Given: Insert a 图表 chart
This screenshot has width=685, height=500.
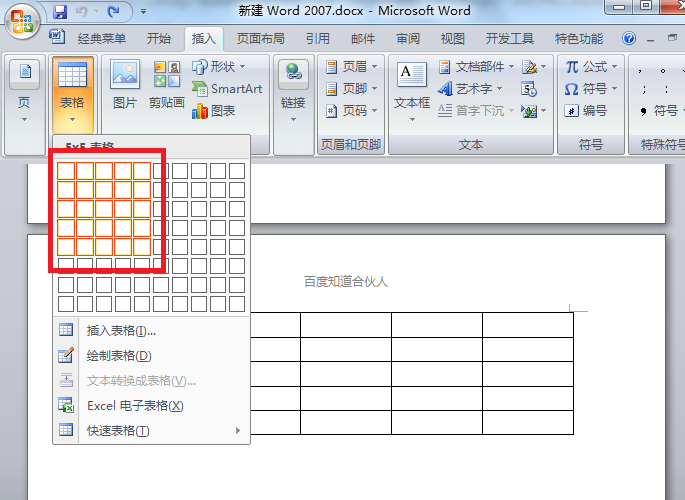Looking at the screenshot, I should (x=214, y=111).
